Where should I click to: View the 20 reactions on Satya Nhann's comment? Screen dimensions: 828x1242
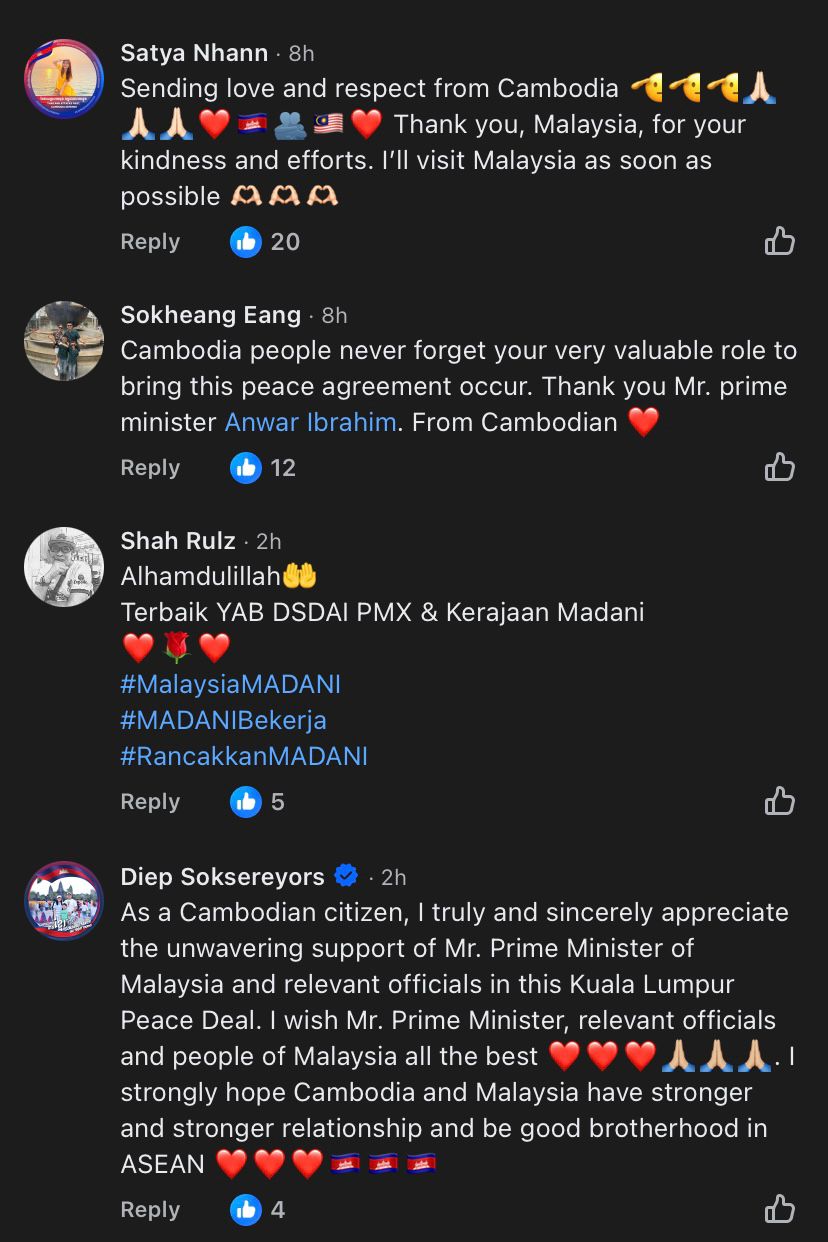[265, 241]
